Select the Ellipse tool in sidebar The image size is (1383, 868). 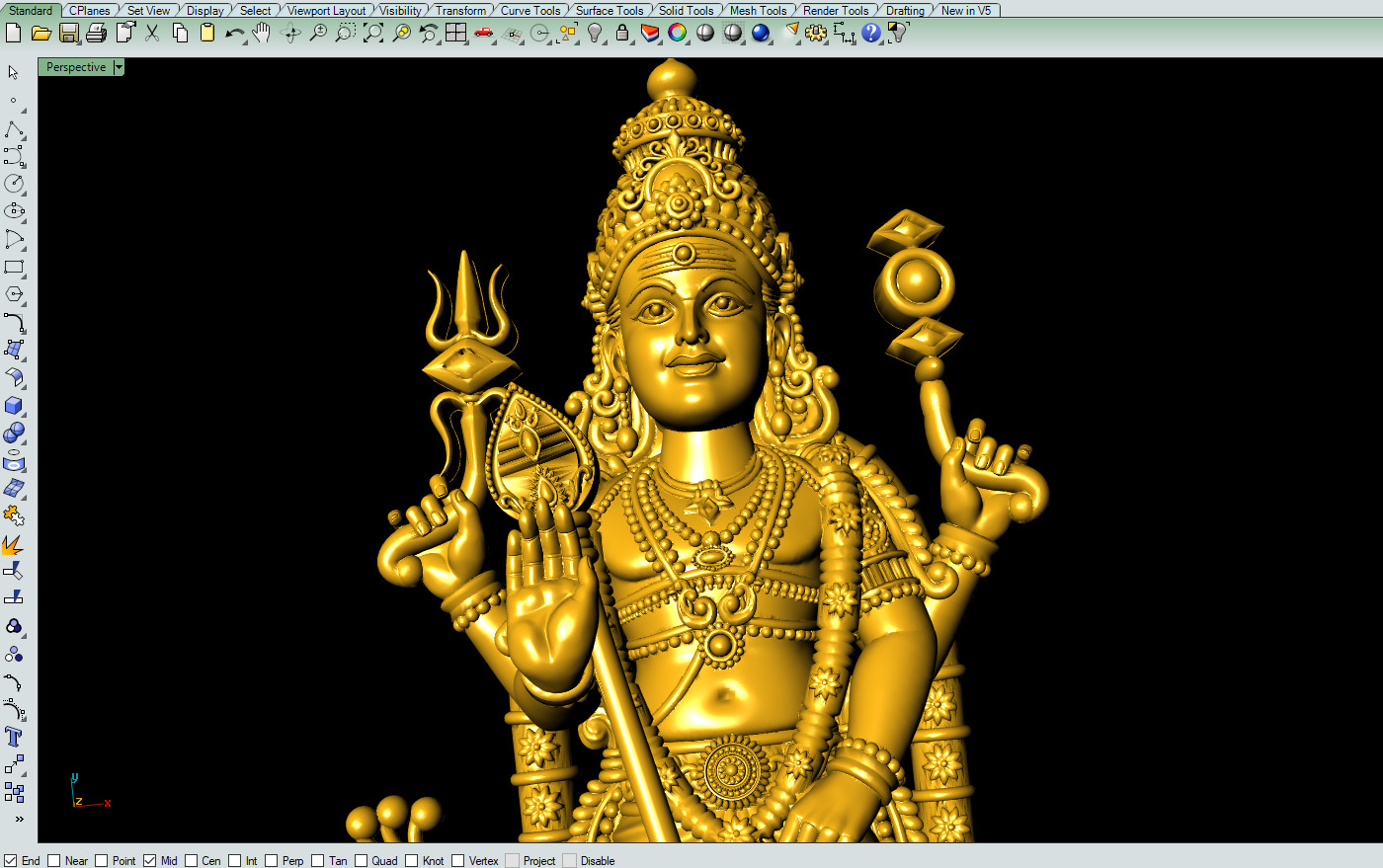click(x=14, y=211)
